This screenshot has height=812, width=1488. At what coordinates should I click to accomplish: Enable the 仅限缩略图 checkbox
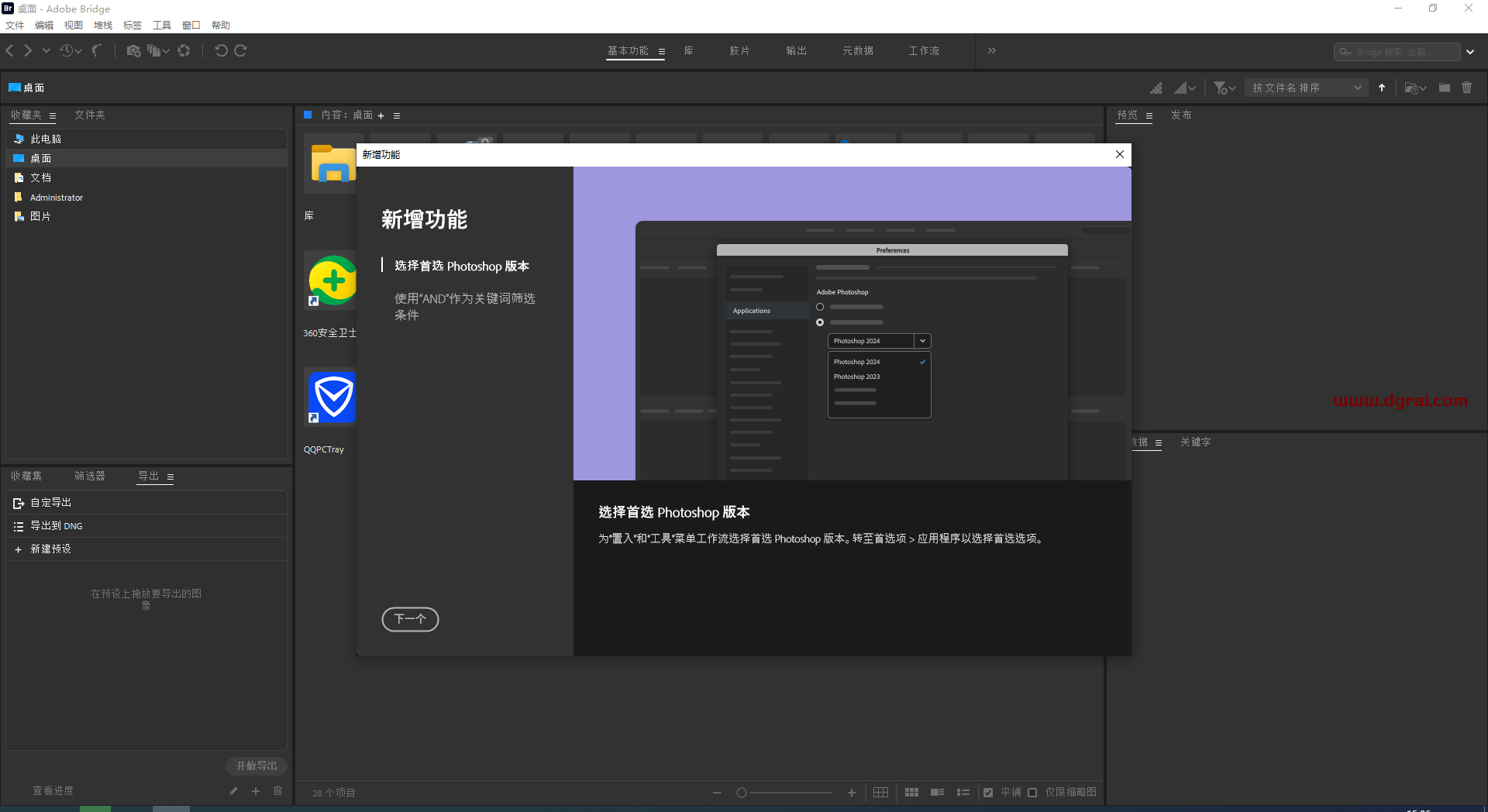(x=1032, y=793)
